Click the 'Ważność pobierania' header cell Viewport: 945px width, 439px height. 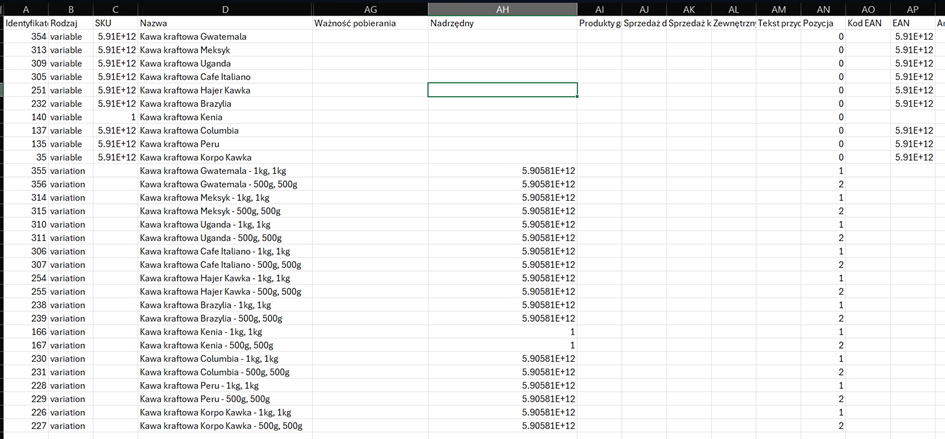[370, 23]
